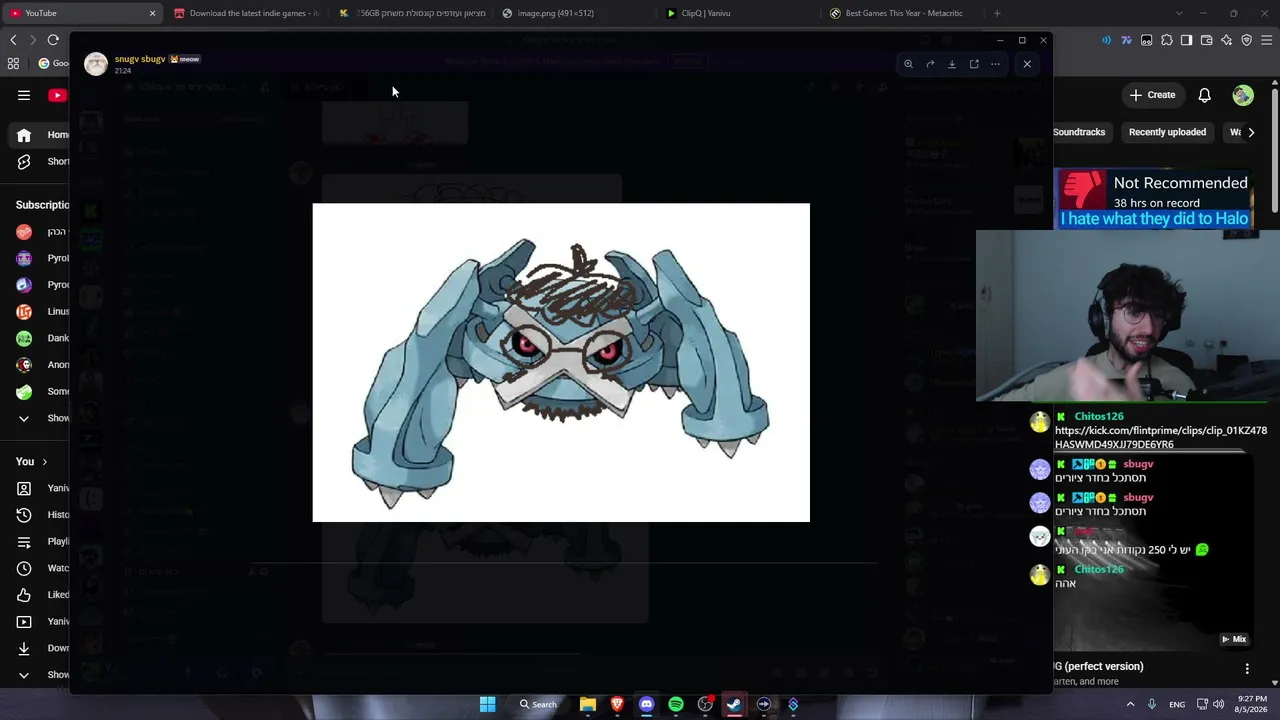
Task: Switch to the YouTube browser tab
Action: pos(80,13)
